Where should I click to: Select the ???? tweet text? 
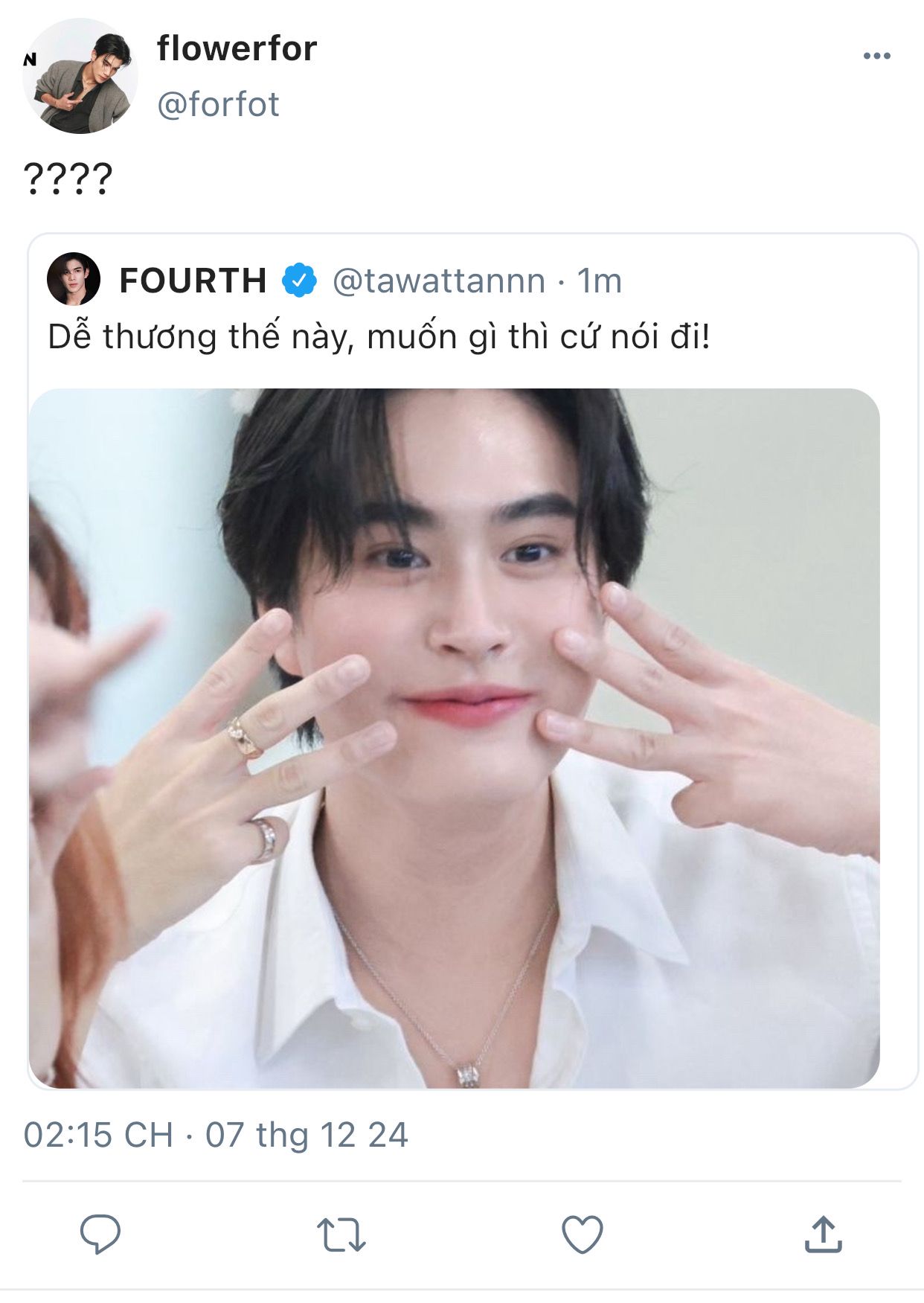(68, 179)
